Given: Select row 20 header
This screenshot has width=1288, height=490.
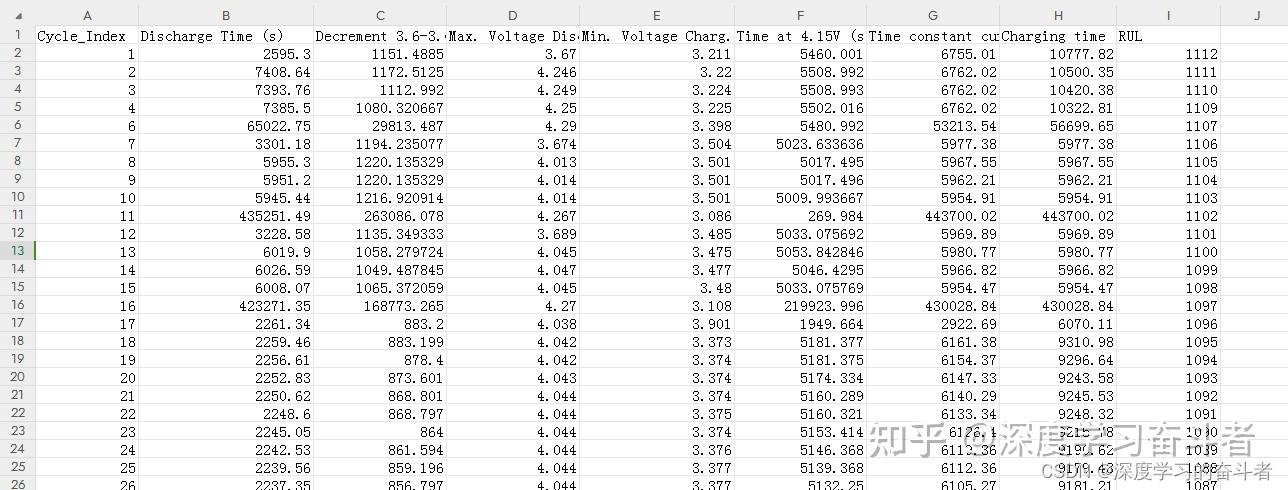Looking at the screenshot, I should coord(17,378).
